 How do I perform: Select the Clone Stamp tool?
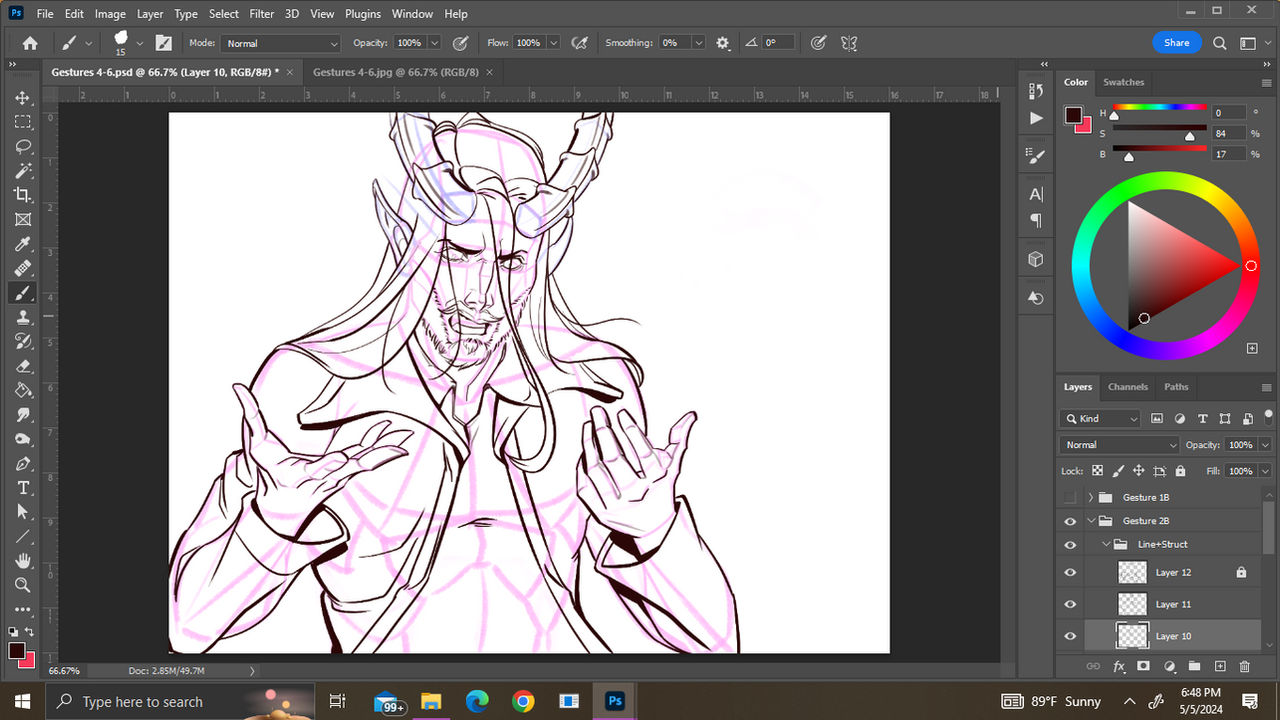(23, 317)
